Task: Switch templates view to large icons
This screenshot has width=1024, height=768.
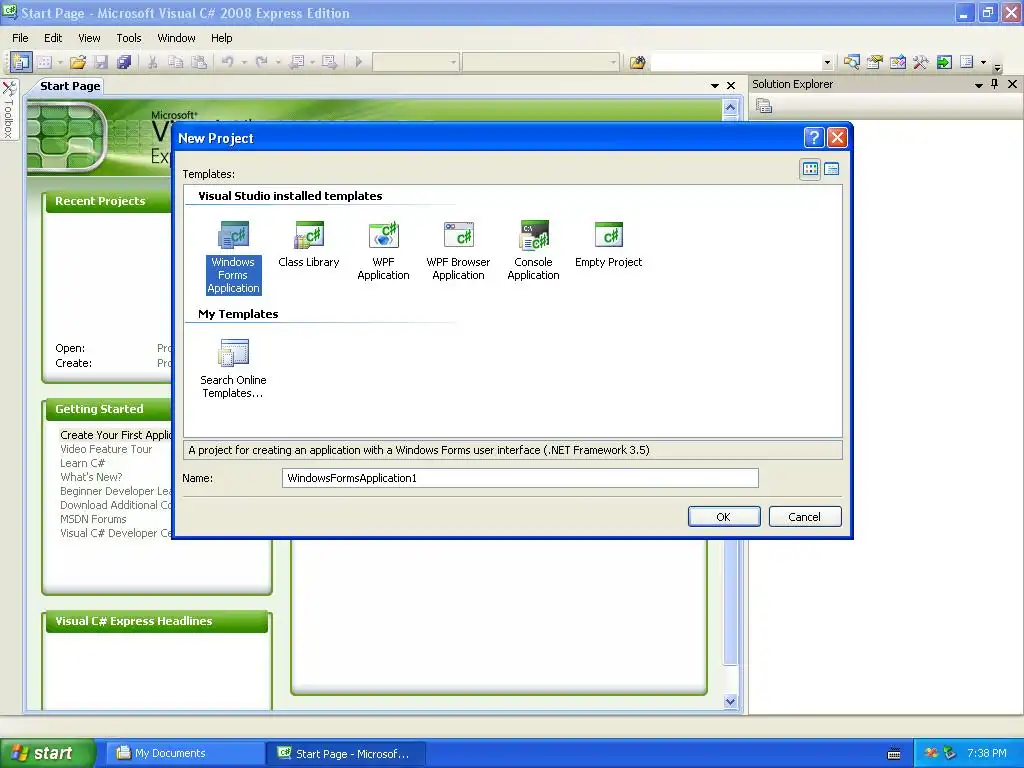Action: click(x=810, y=169)
